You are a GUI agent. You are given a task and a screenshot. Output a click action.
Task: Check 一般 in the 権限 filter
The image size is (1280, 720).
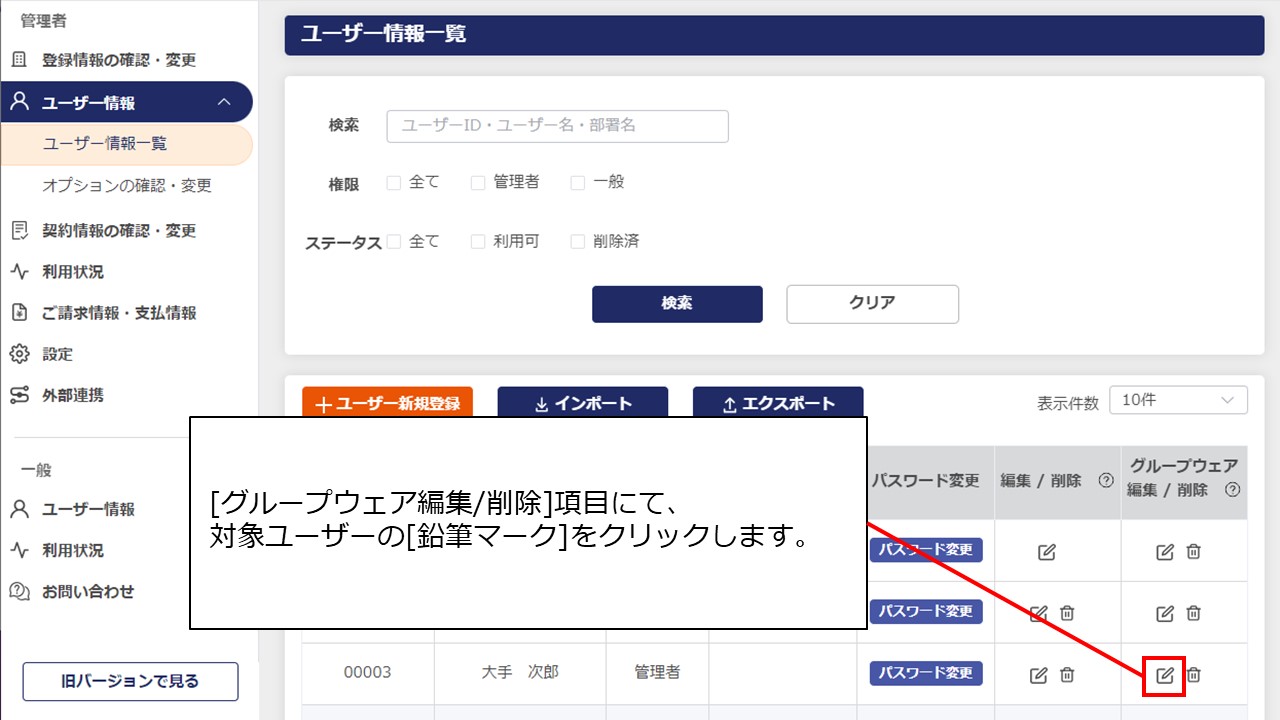coord(578,182)
